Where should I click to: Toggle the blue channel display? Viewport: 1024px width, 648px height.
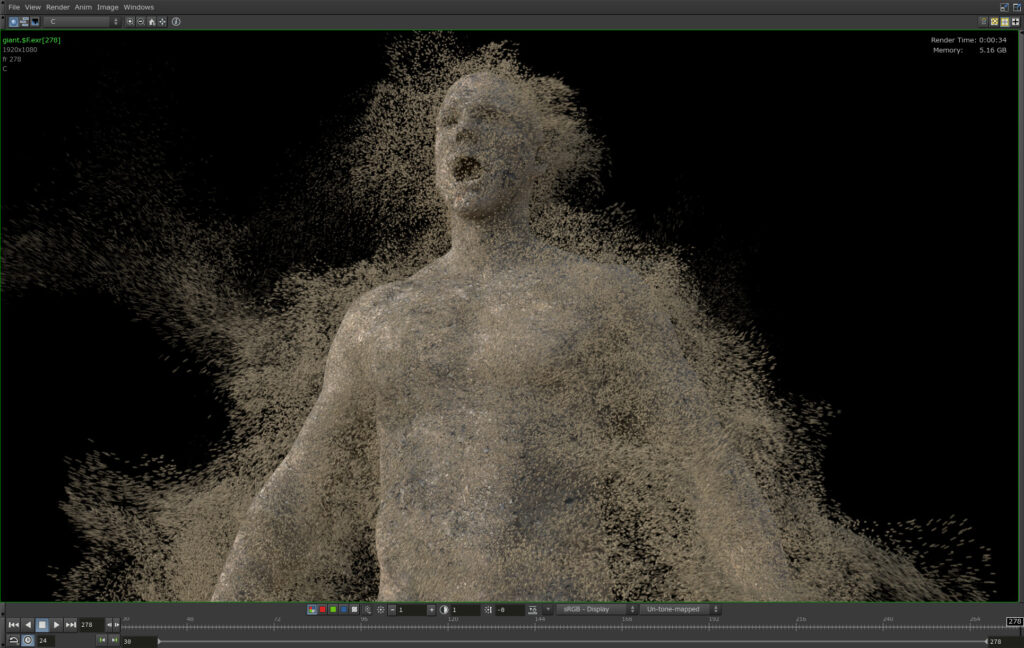click(344, 609)
